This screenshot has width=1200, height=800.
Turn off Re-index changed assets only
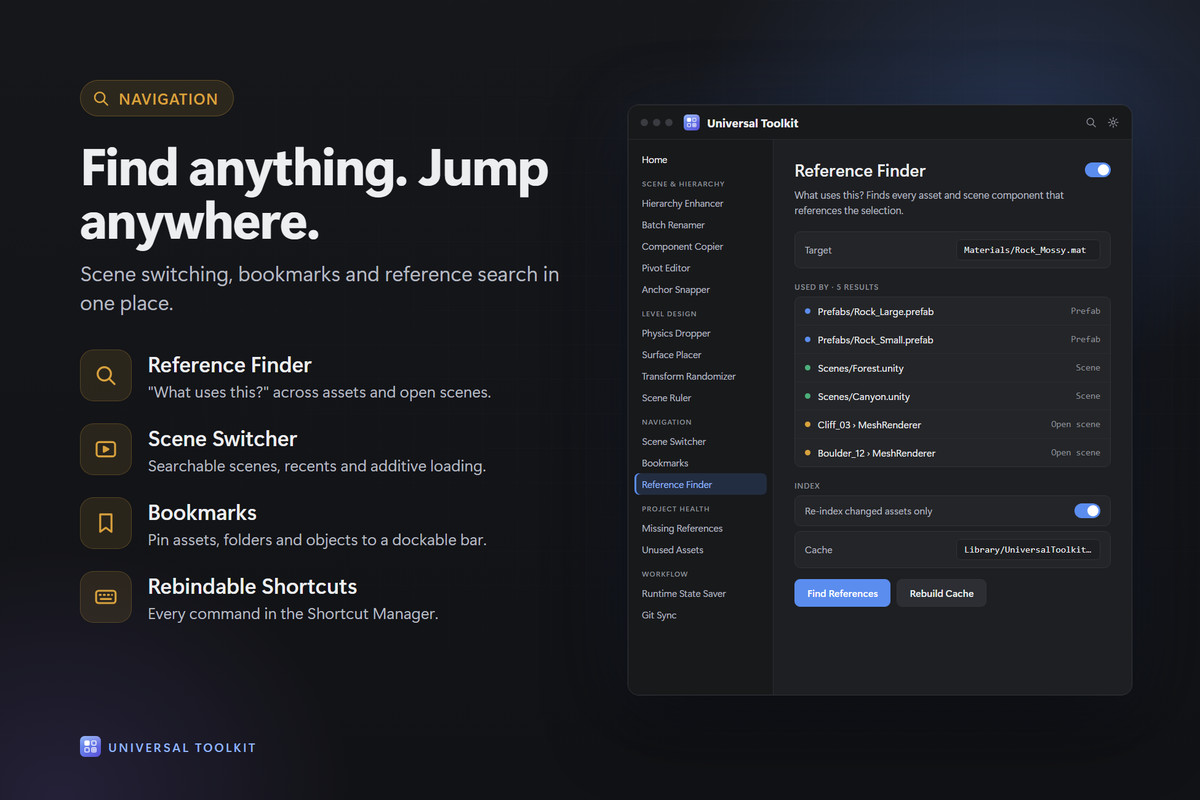(1087, 511)
